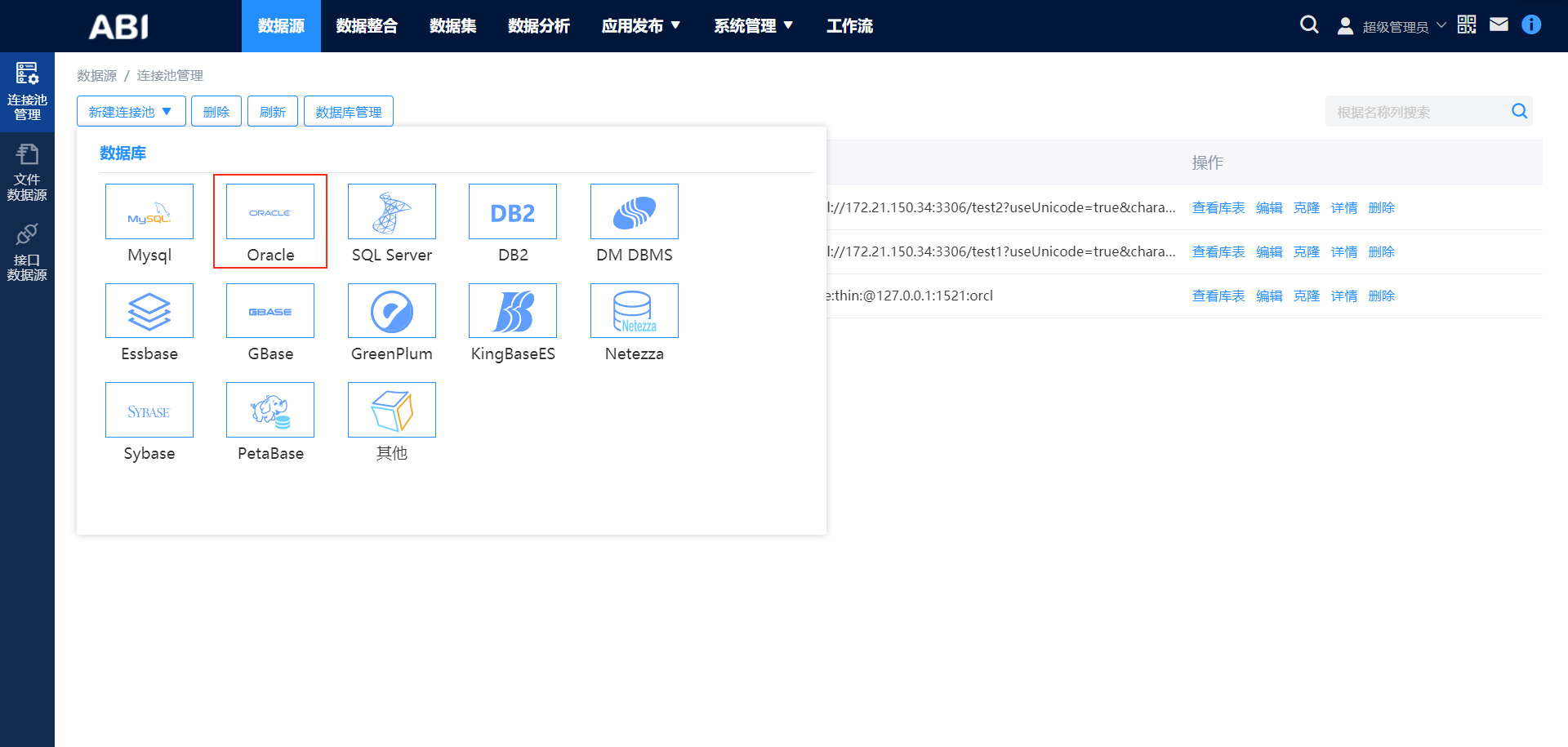Open the 数据集 tab
This screenshot has width=1568, height=747.
(x=453, y=26)
